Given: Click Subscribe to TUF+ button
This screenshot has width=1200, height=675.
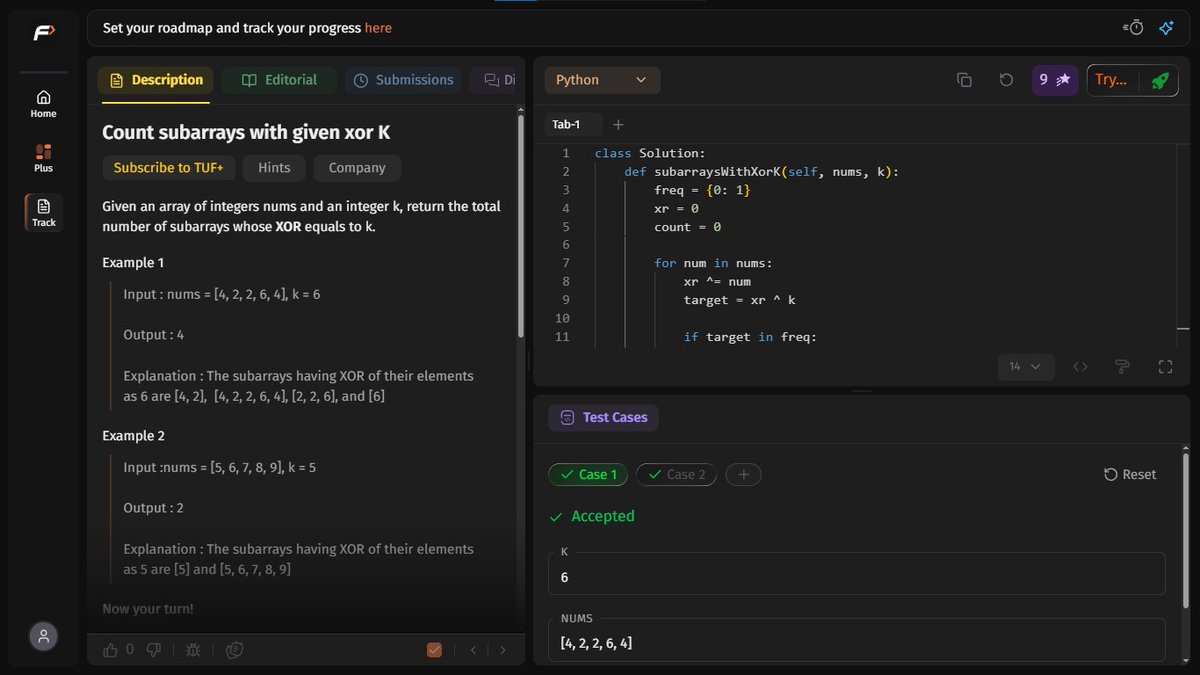Looking at the screenshot, I should [x=169, y=168].
